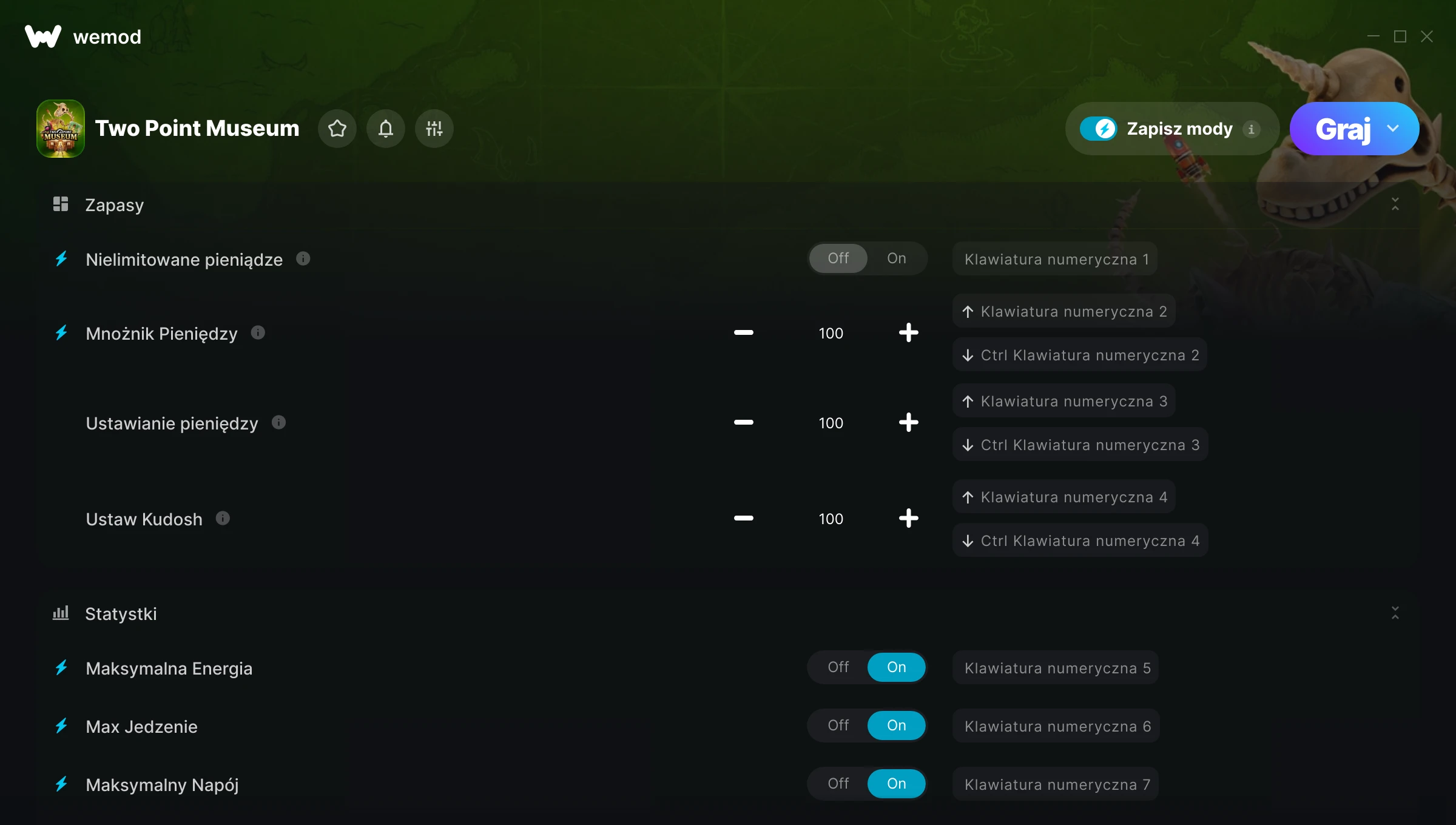1456x825 pixels.
Task: Turn on Nielimitowane pieniądze toggle
Action: pos(896,258)
